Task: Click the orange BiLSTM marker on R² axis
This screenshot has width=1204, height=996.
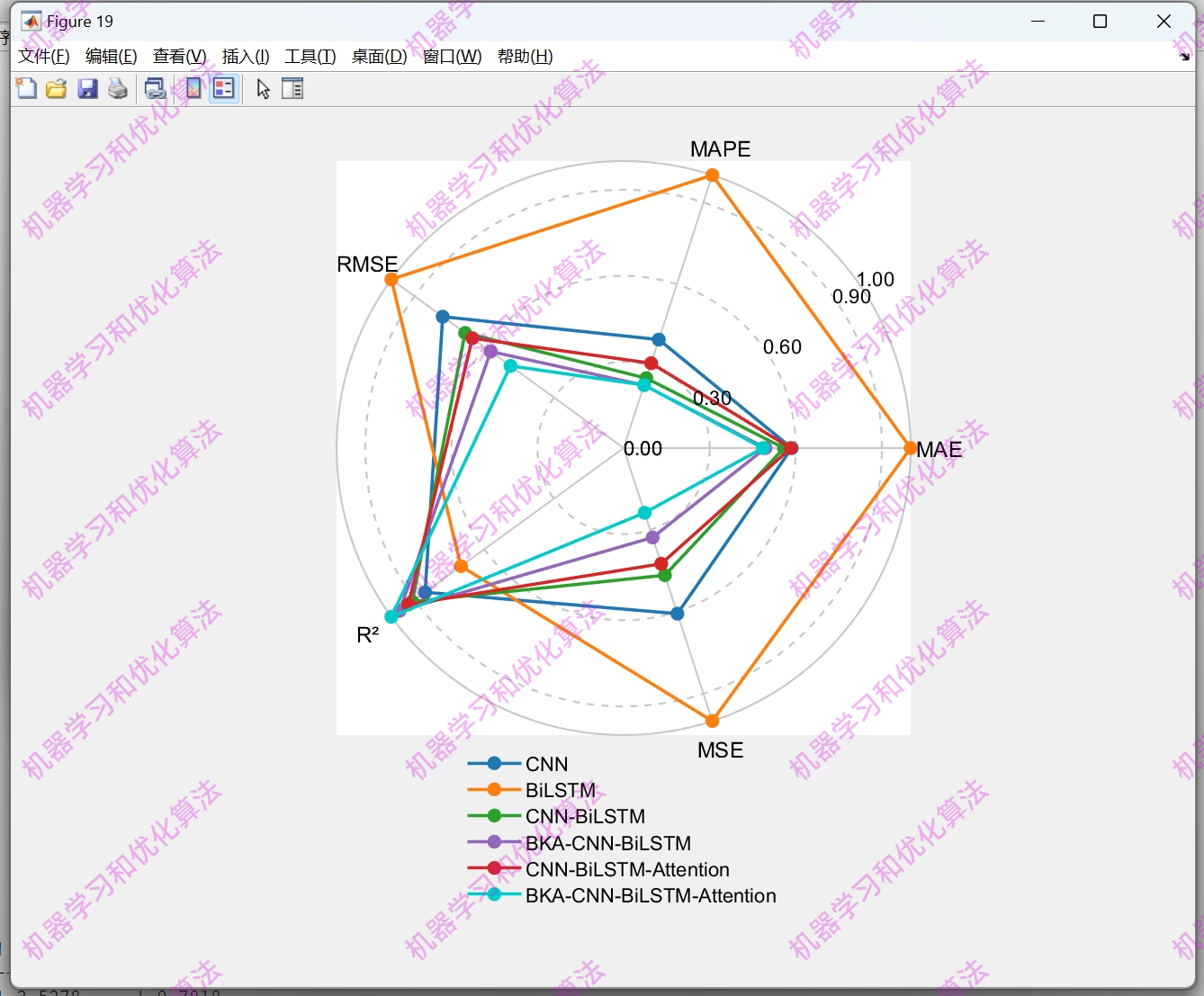Action: tap(461, 566)
